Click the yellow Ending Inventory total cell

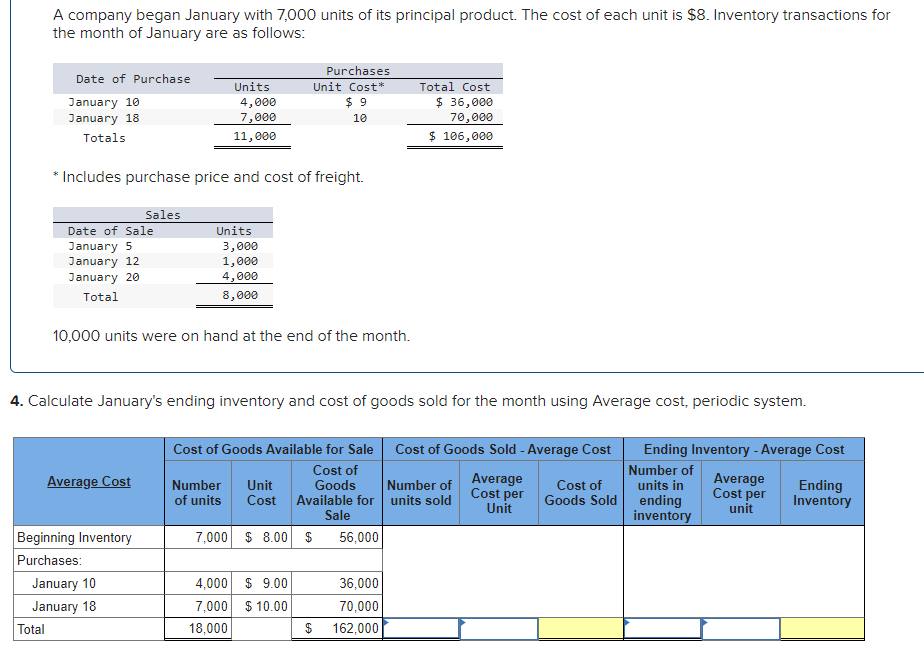click(x=822, y=629)
